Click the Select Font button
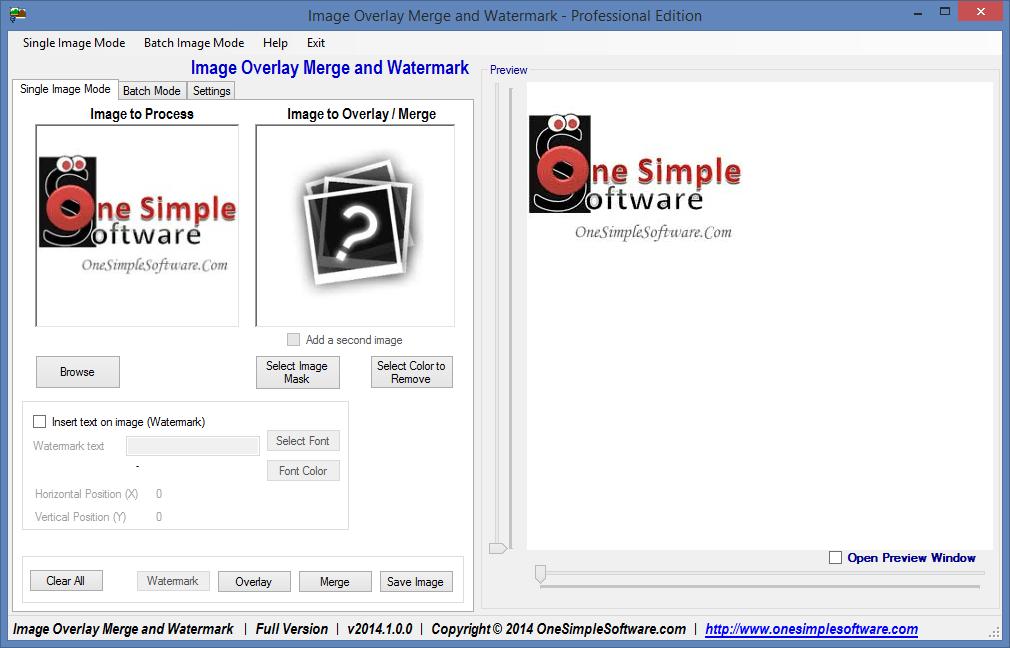The width and height of the screenshot is (1010, 648). coord(303,441)
